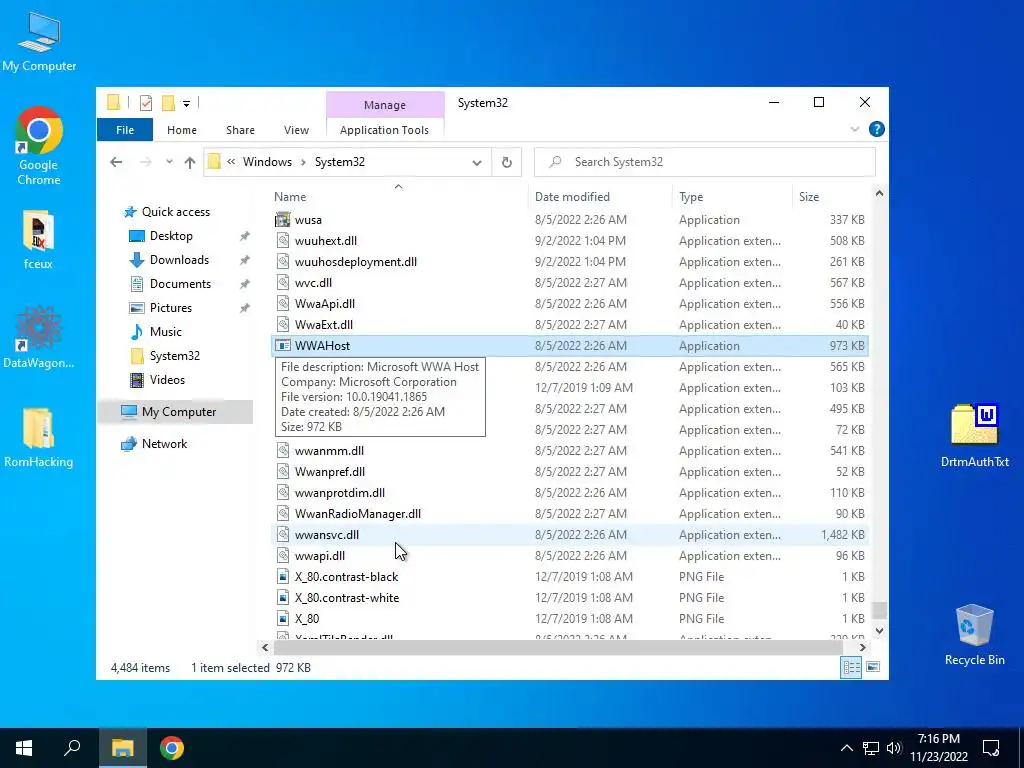
Task: Open the Windows Start menu
Action: [x=24, y=748]
